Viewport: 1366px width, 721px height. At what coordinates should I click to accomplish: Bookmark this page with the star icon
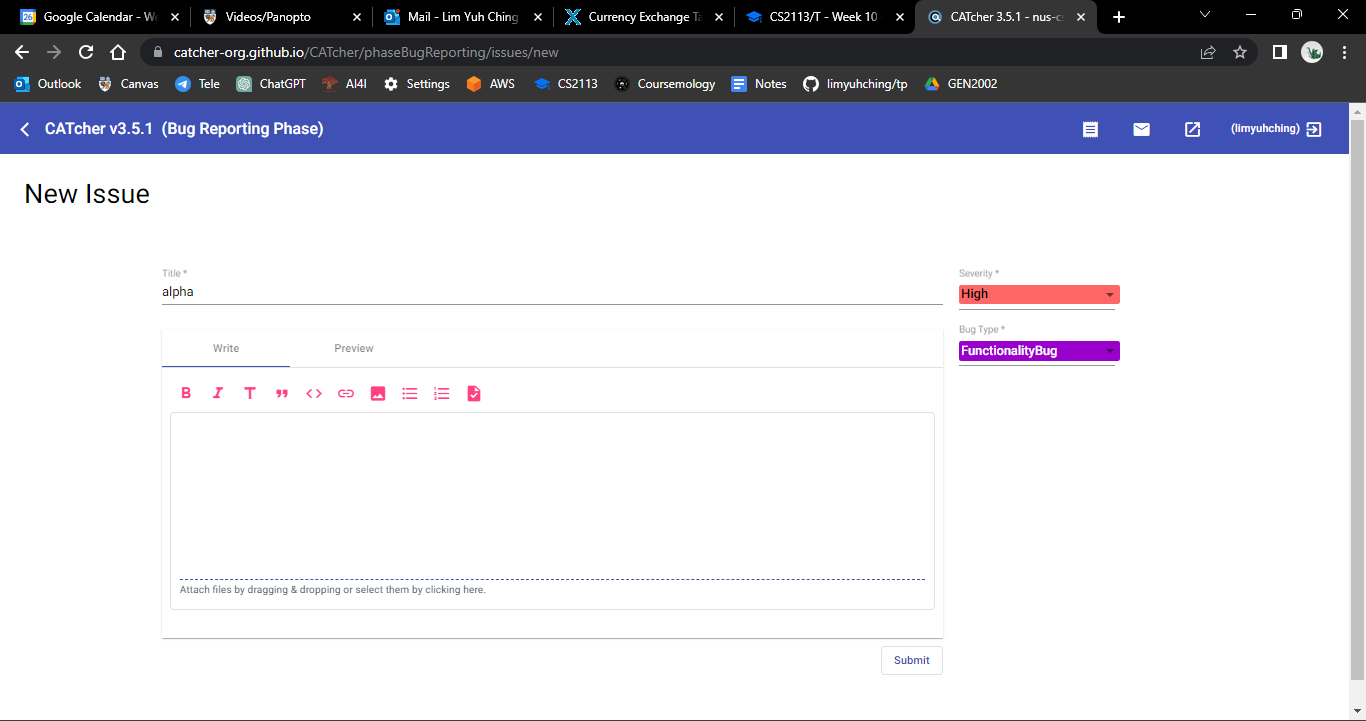1240,52
